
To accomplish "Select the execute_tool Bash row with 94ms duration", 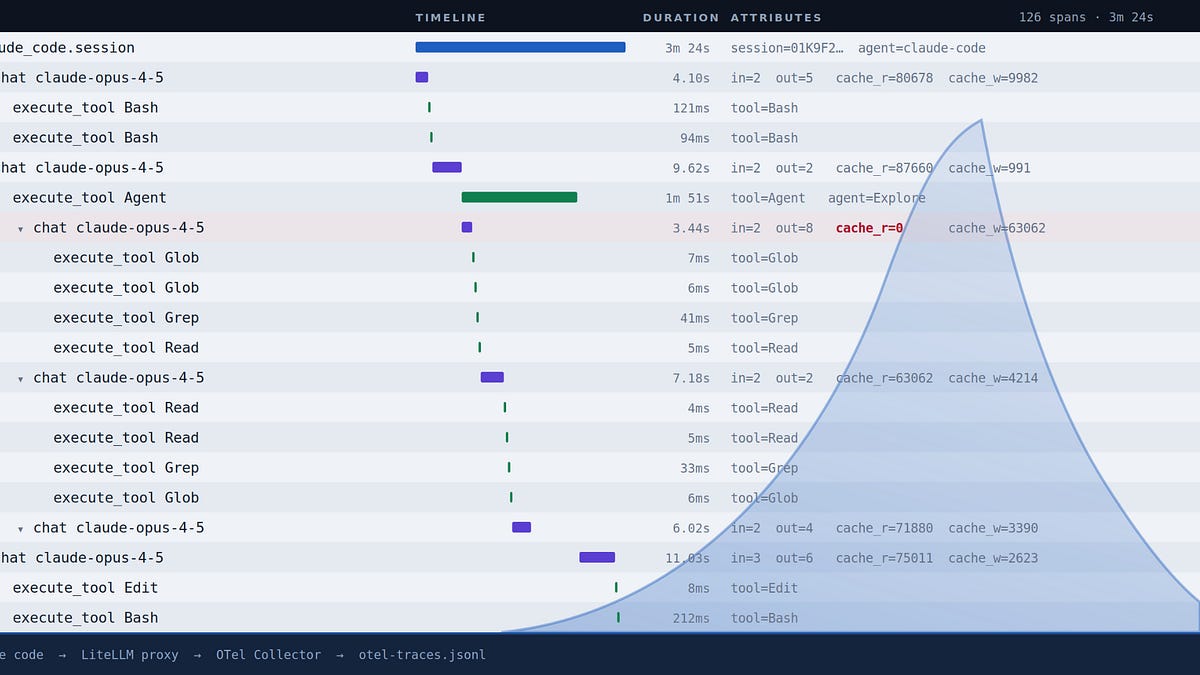I will [x=600, y=137].
